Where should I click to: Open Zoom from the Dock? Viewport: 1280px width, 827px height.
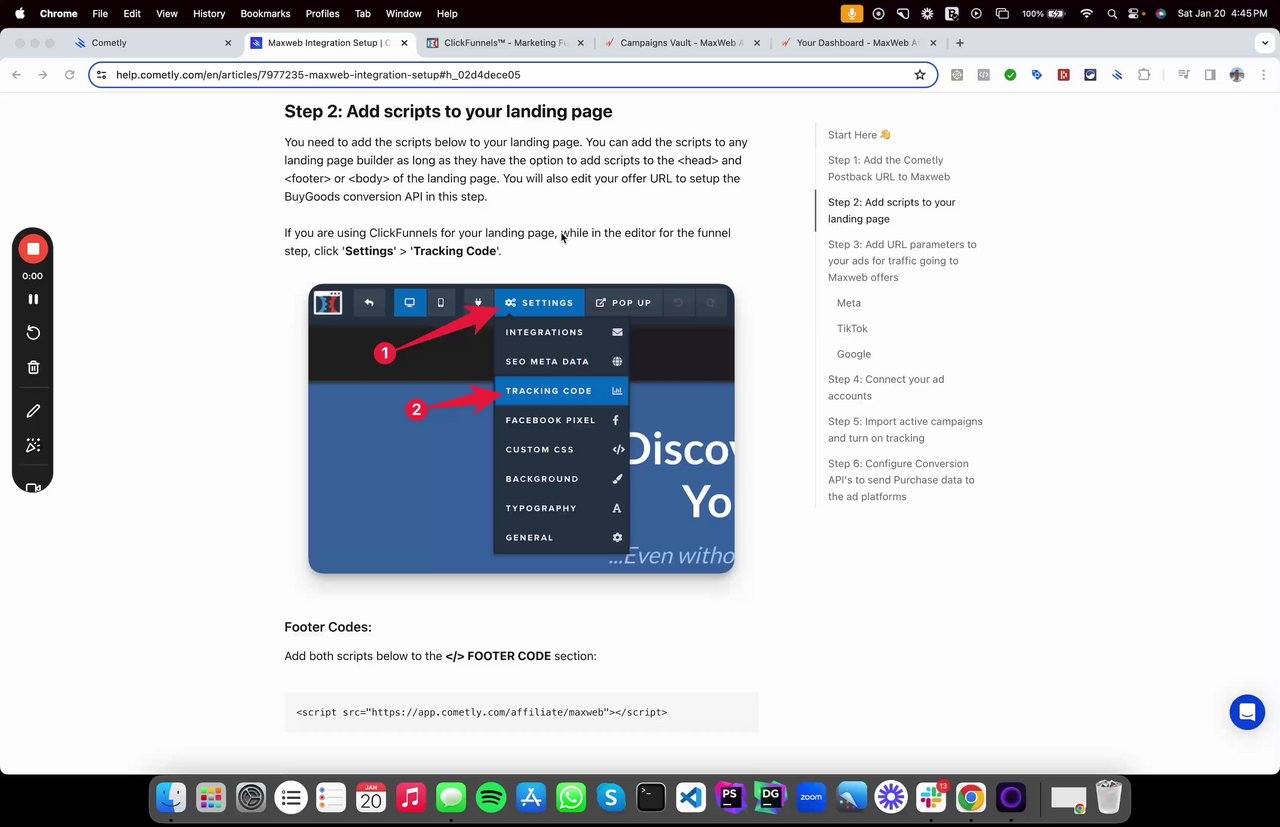pos(811,797)
